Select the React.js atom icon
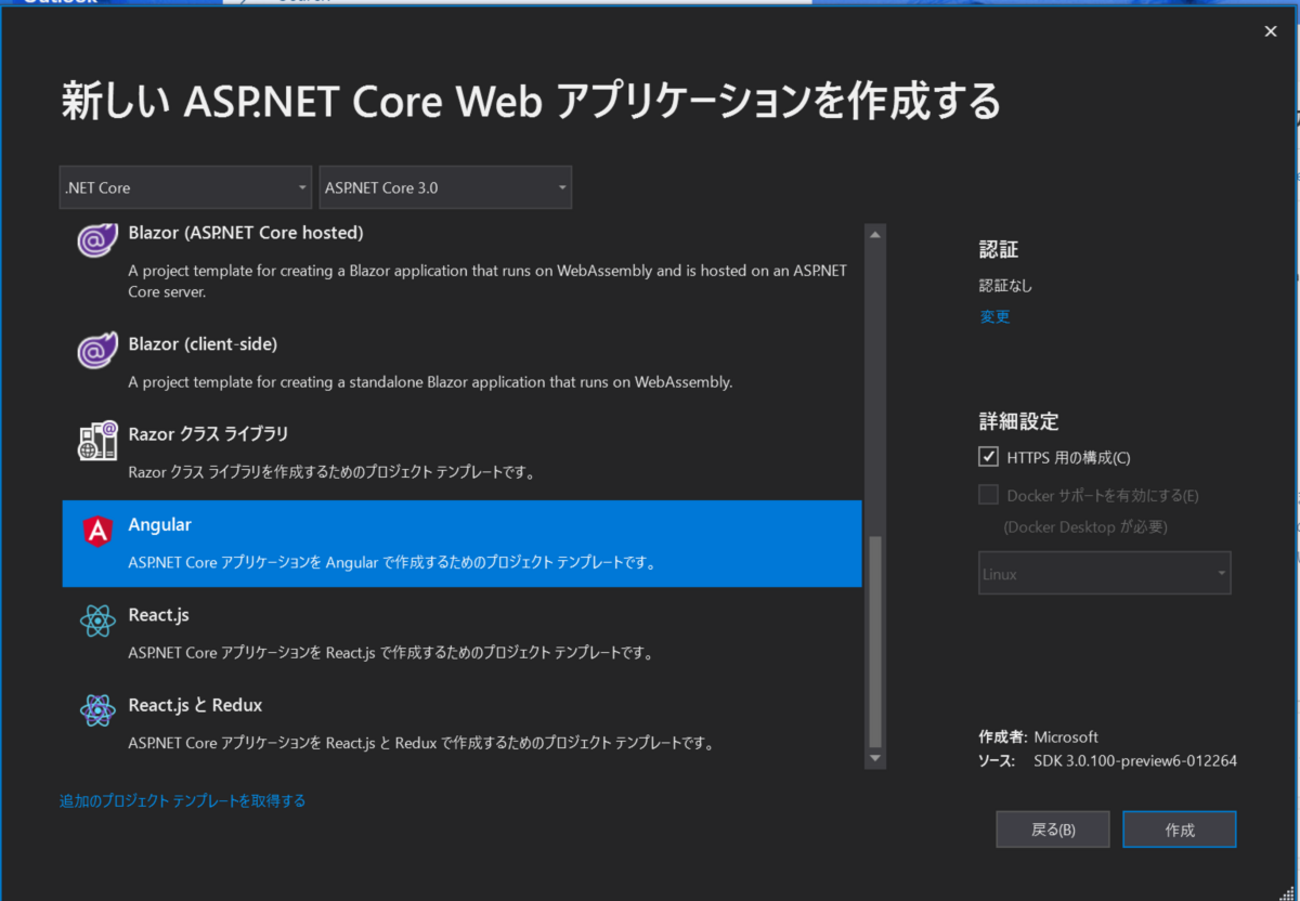 (98, 621)
